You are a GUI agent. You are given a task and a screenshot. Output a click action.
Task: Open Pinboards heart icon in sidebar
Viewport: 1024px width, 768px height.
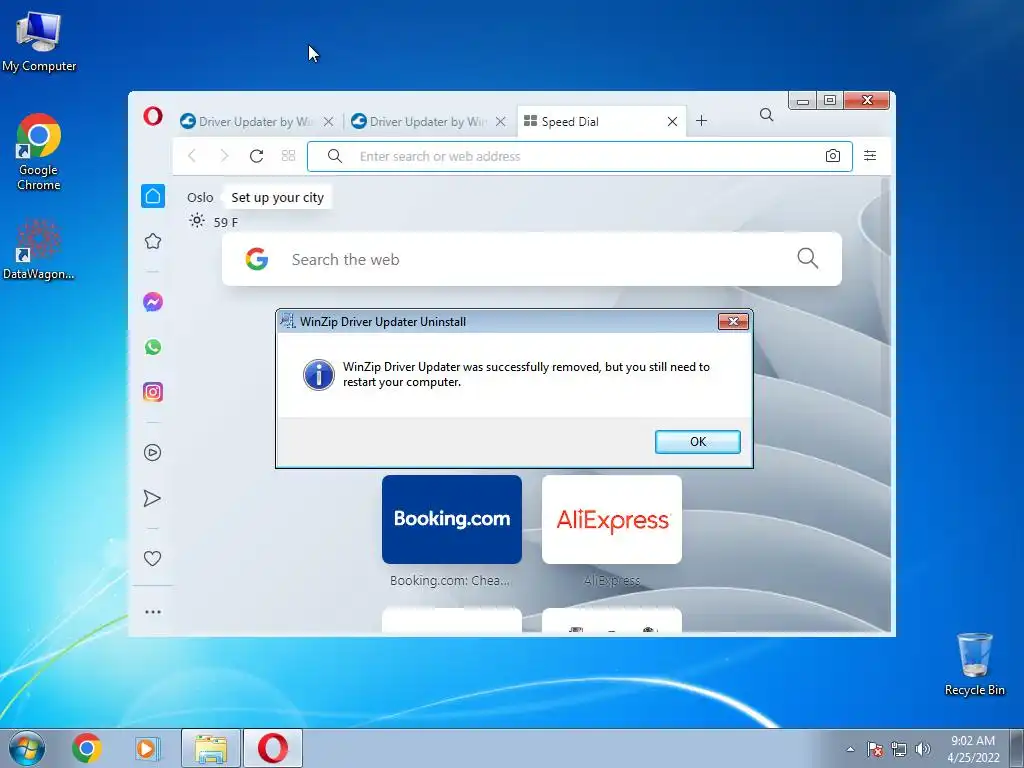click(x=153, y=558)
